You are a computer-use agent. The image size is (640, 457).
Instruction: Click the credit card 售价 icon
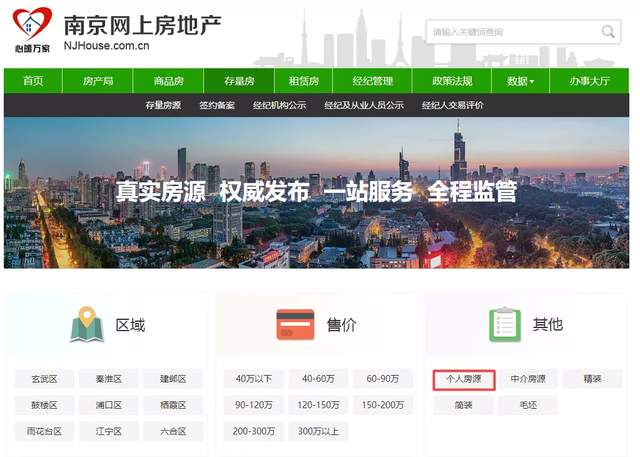[x=296, y=324]
